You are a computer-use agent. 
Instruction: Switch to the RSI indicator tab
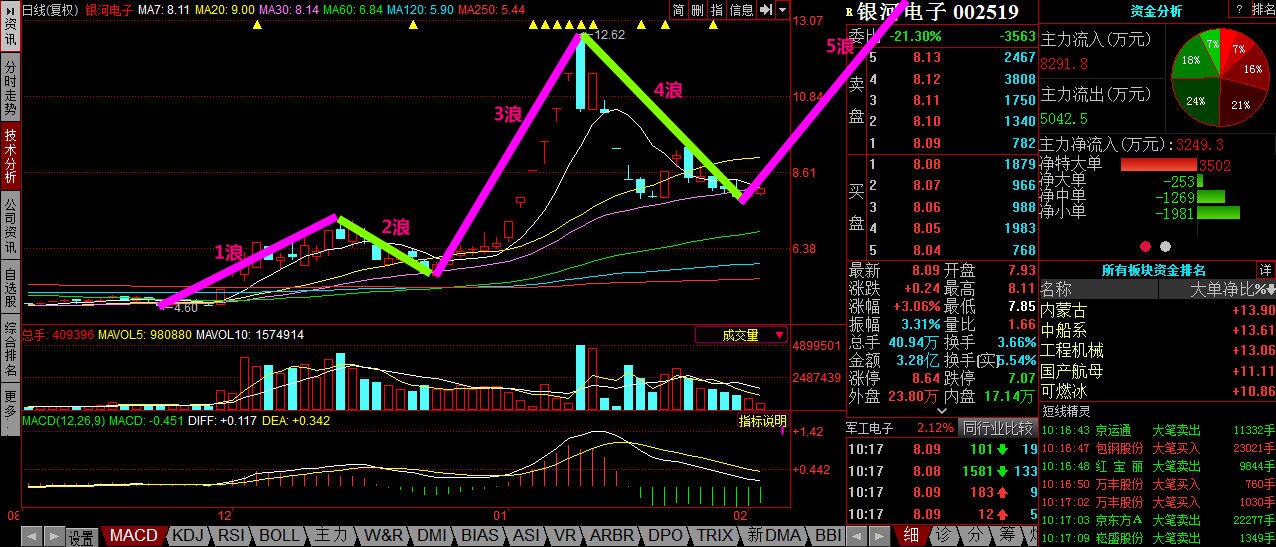pos(232,536)
